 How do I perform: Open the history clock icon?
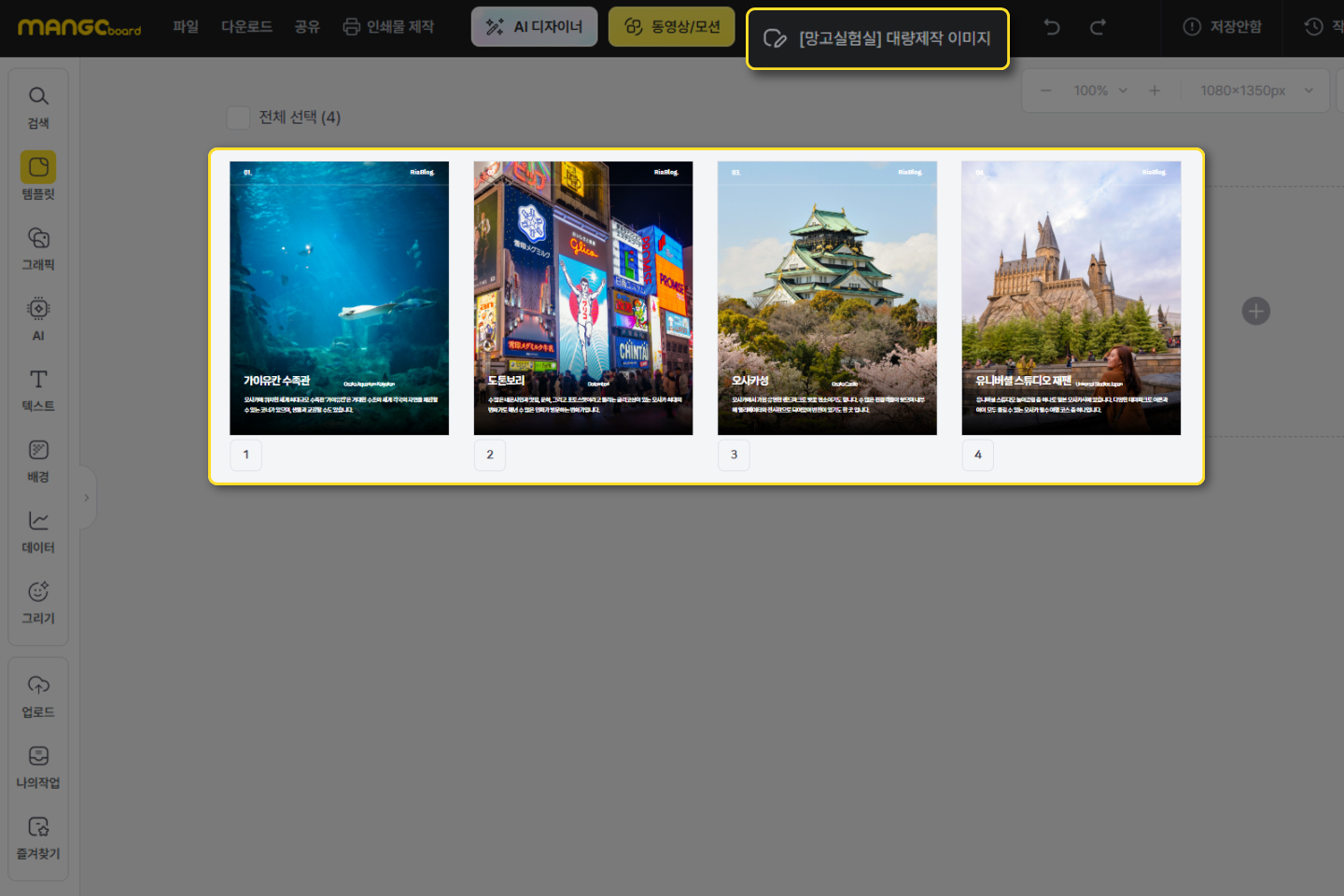[x=1314, y=27]
